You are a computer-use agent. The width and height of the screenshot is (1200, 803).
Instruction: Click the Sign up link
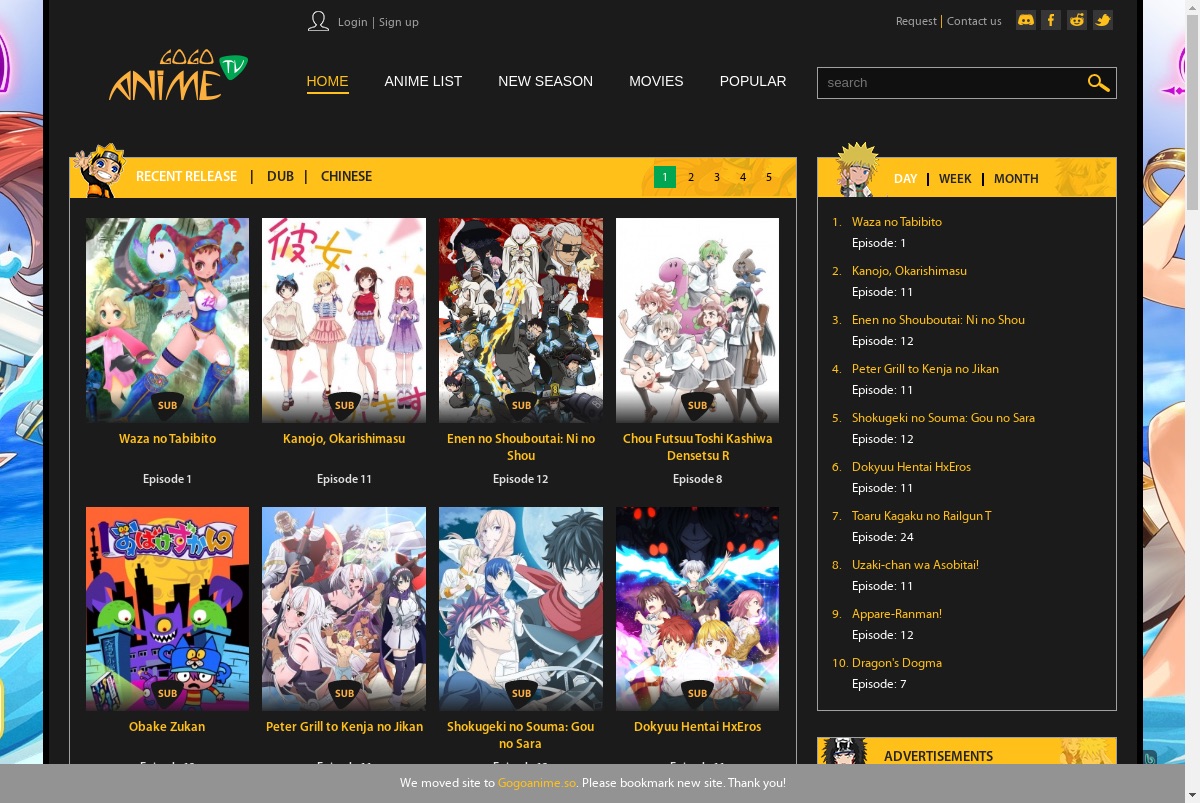pos(399,22)
